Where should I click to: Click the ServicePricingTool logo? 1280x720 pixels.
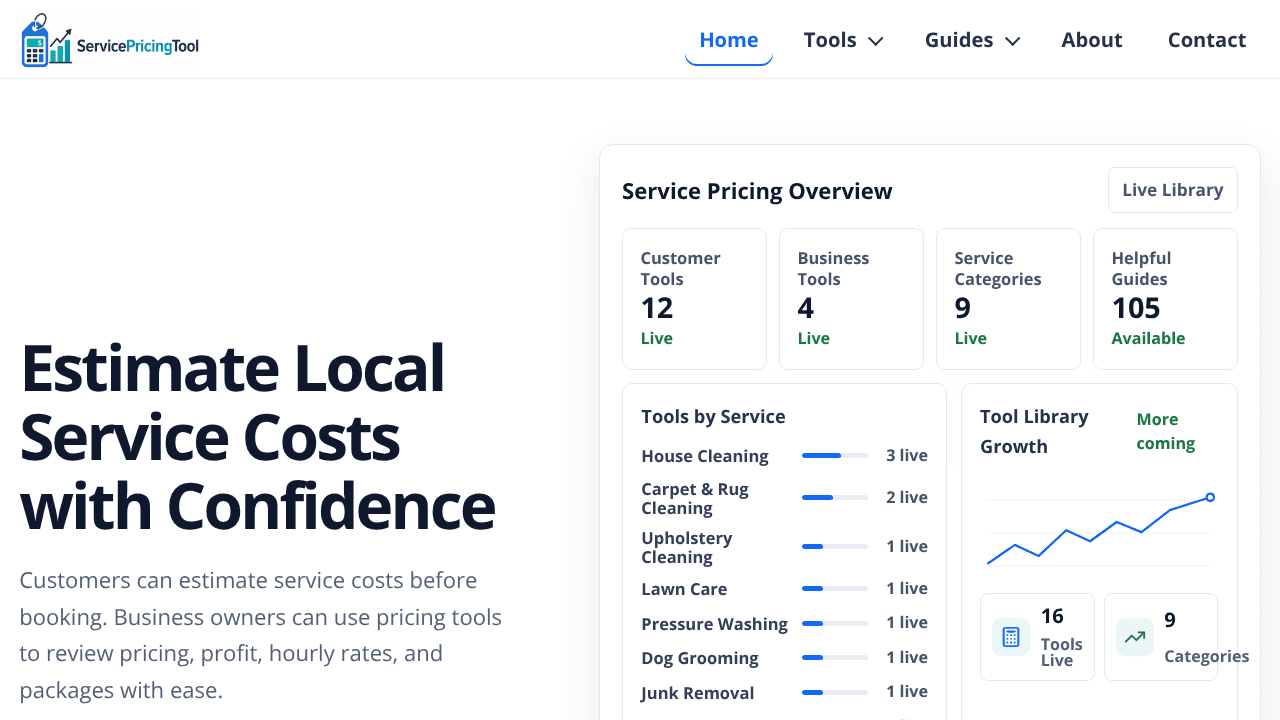pos(110,40)
